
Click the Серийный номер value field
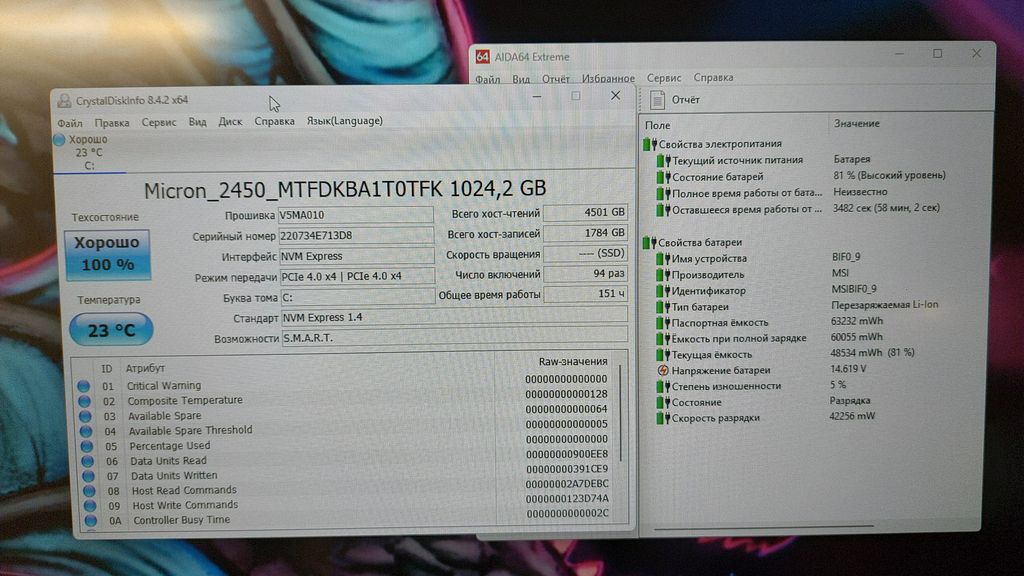(355, 236)
